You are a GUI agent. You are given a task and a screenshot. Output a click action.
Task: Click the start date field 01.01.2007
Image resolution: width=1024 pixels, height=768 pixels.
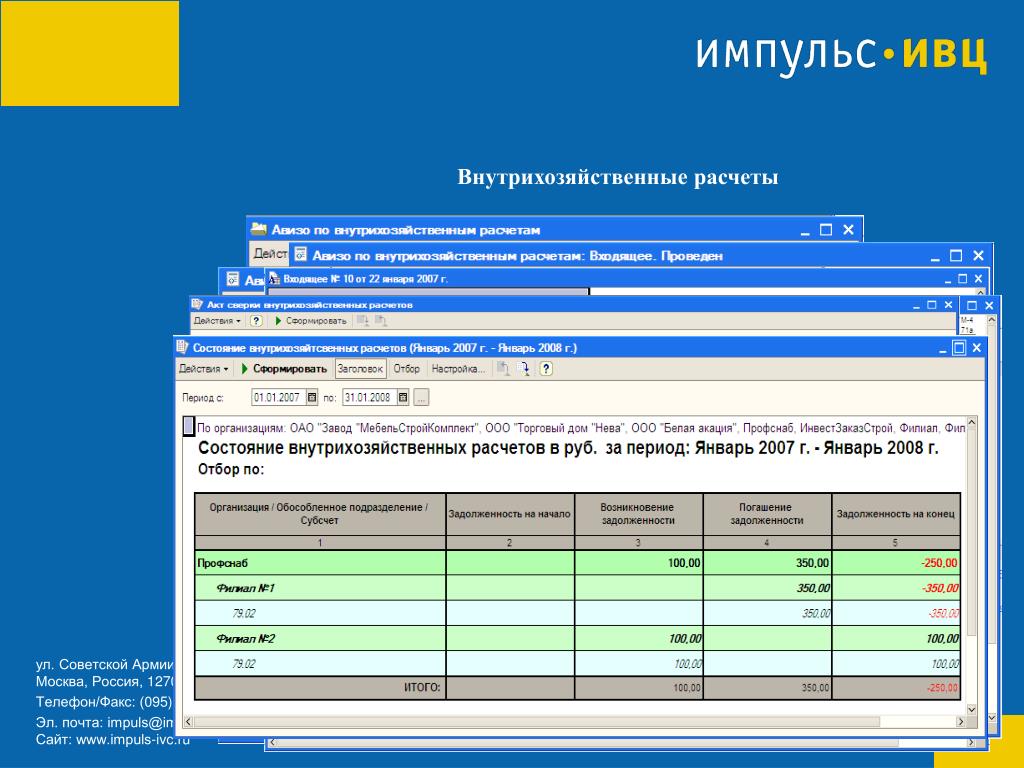[x=278, y=397]
